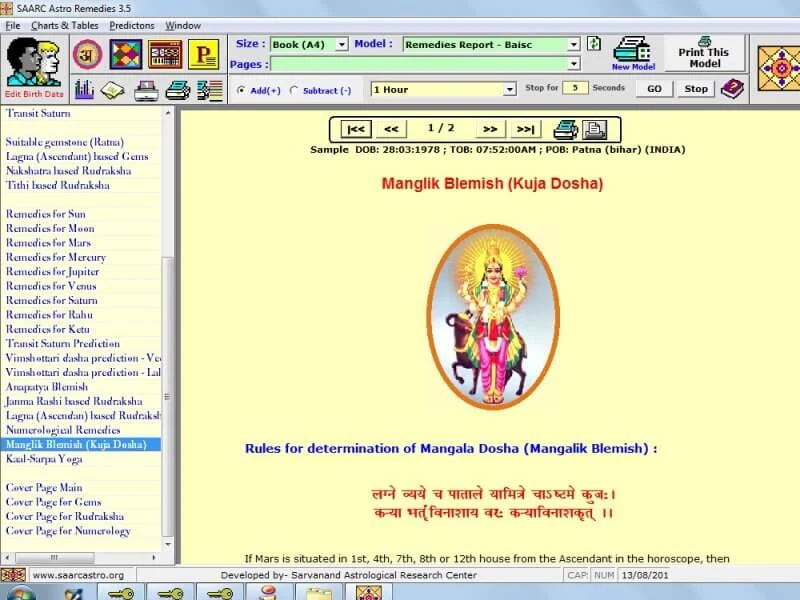800x600 pixels.
Task: Select the Subtract (-) radio button
Action: [x=293, y=90]
